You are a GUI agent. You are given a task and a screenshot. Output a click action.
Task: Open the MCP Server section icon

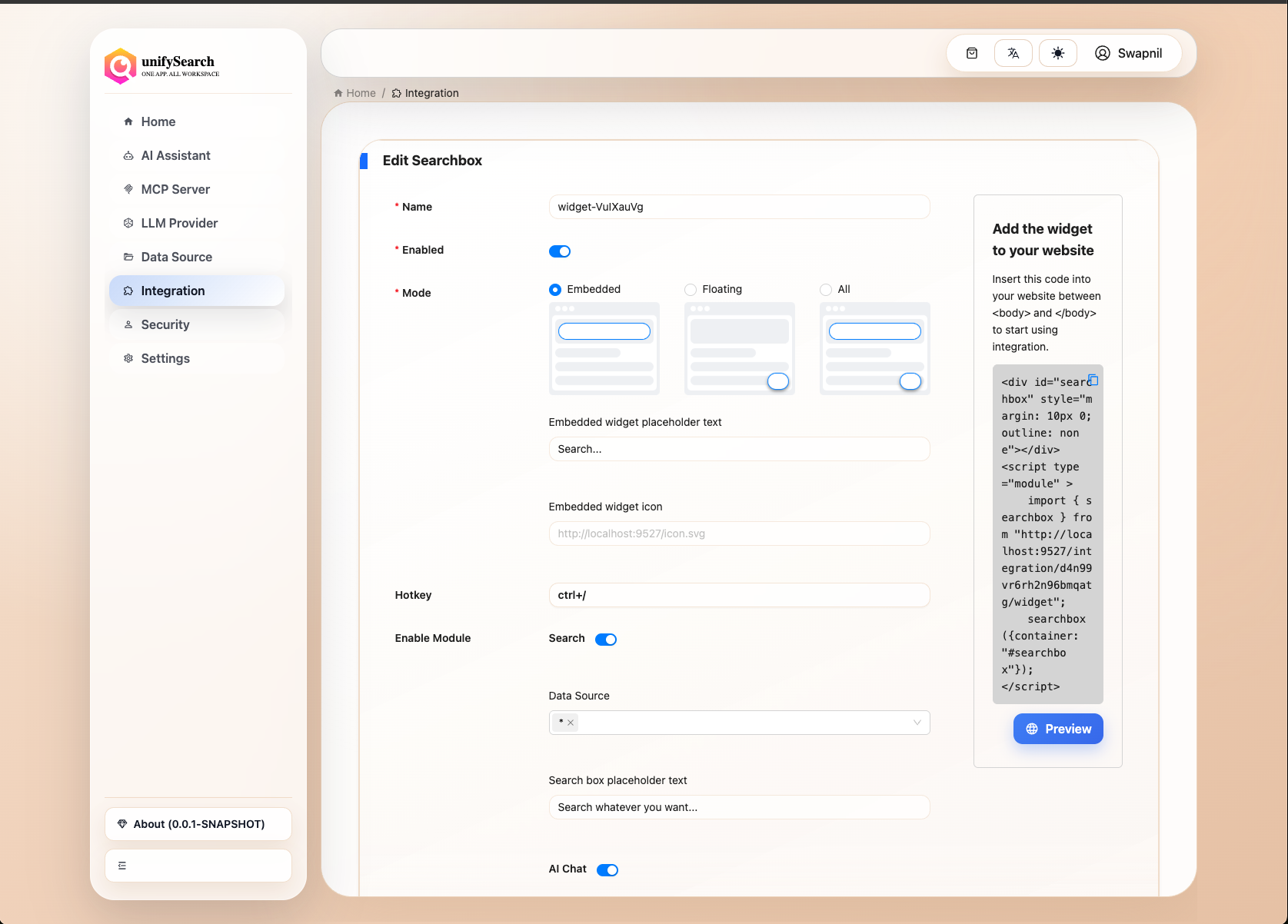[x=128, y=189]
